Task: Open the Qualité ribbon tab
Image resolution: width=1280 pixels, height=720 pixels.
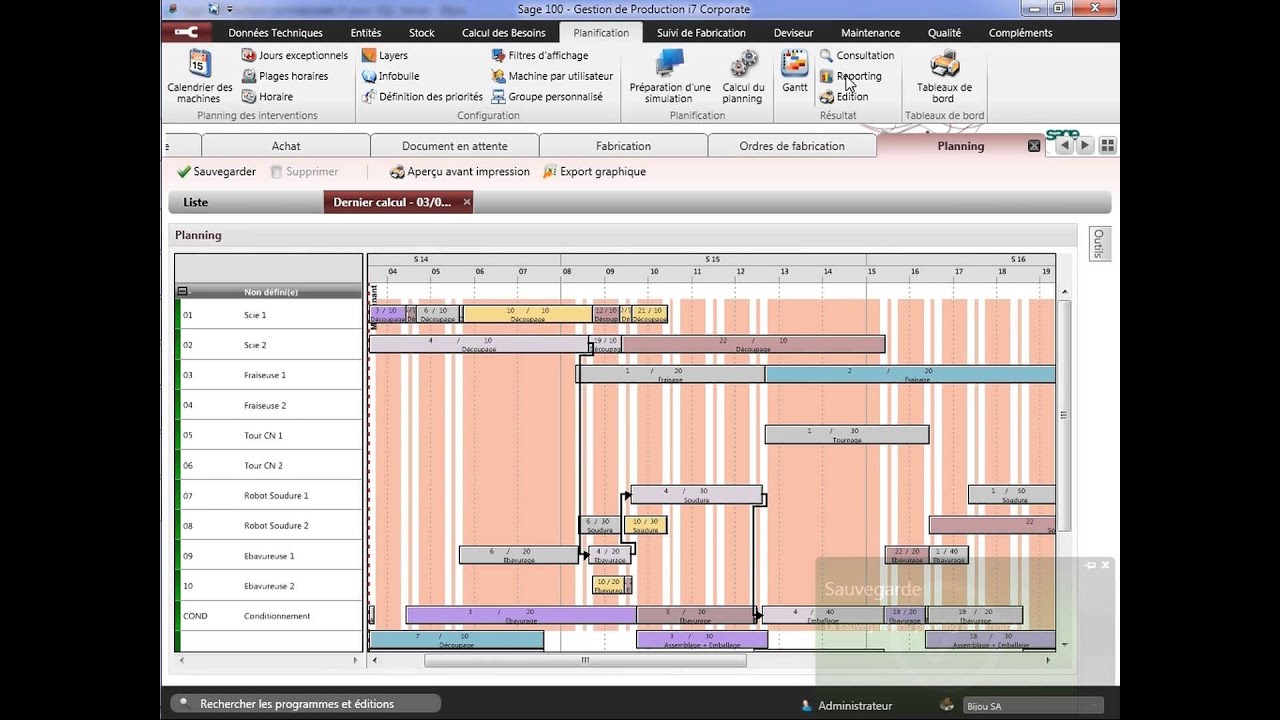Action: pyautogui.click(x=944, y=33)
